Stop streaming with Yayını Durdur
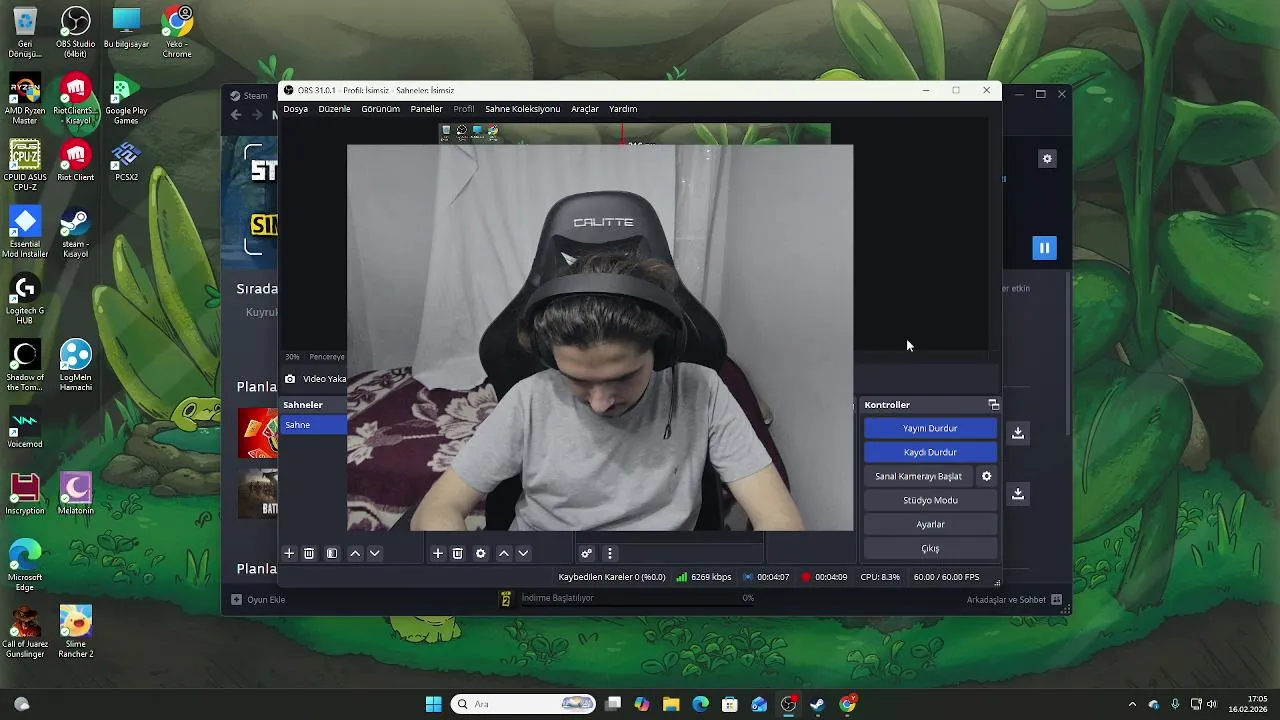The image size is (1280, 720). pyautogui.click(x=930, y=428)
